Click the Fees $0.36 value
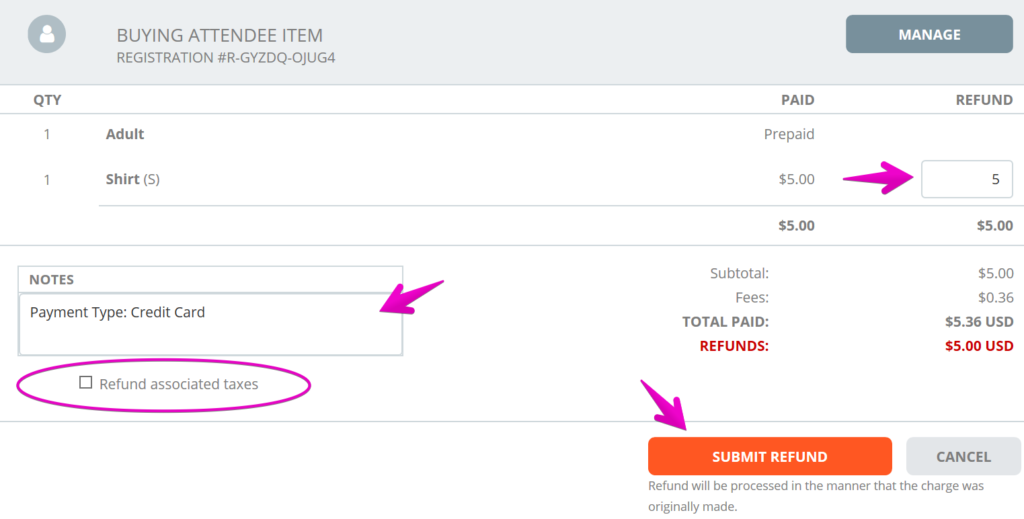This screenshot has height=519, width=1024. (x=996, y=298)
